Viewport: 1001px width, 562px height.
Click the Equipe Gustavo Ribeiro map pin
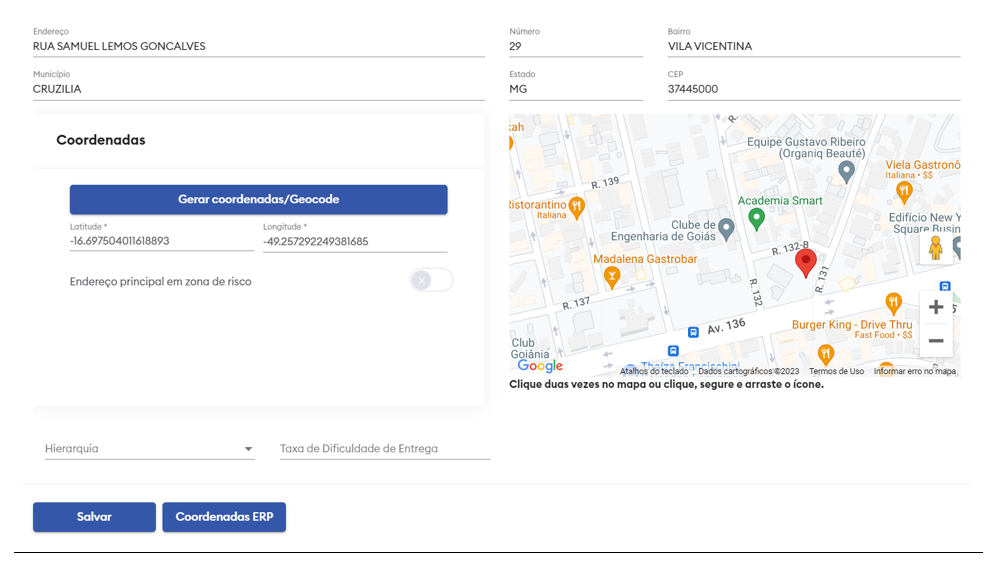[x=846, y=172]
